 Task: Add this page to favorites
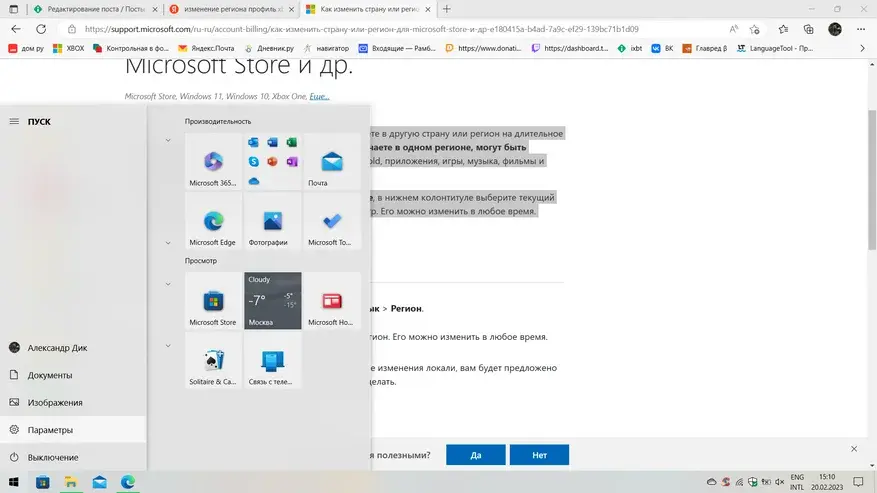tap(755, 29)
